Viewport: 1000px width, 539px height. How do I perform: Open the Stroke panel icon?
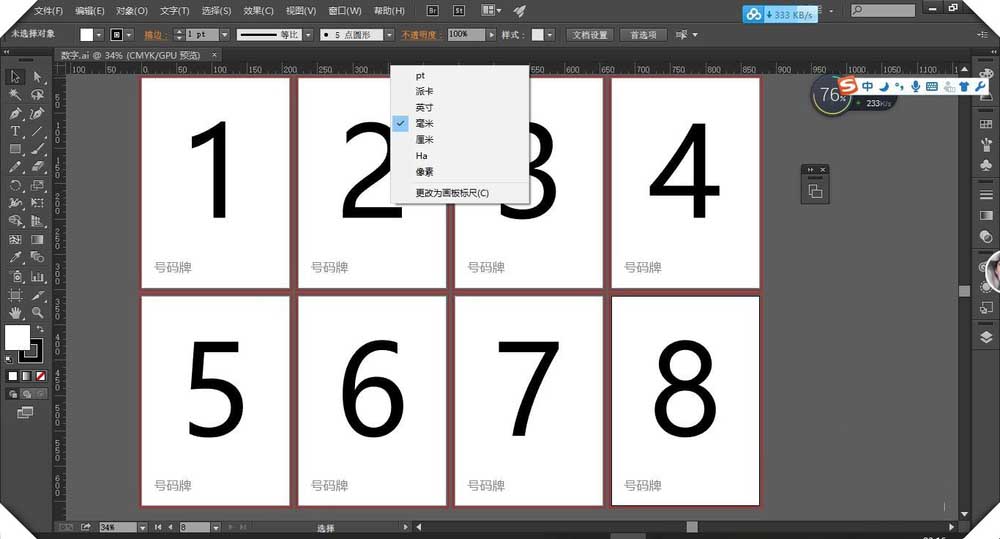coord(986,195)
